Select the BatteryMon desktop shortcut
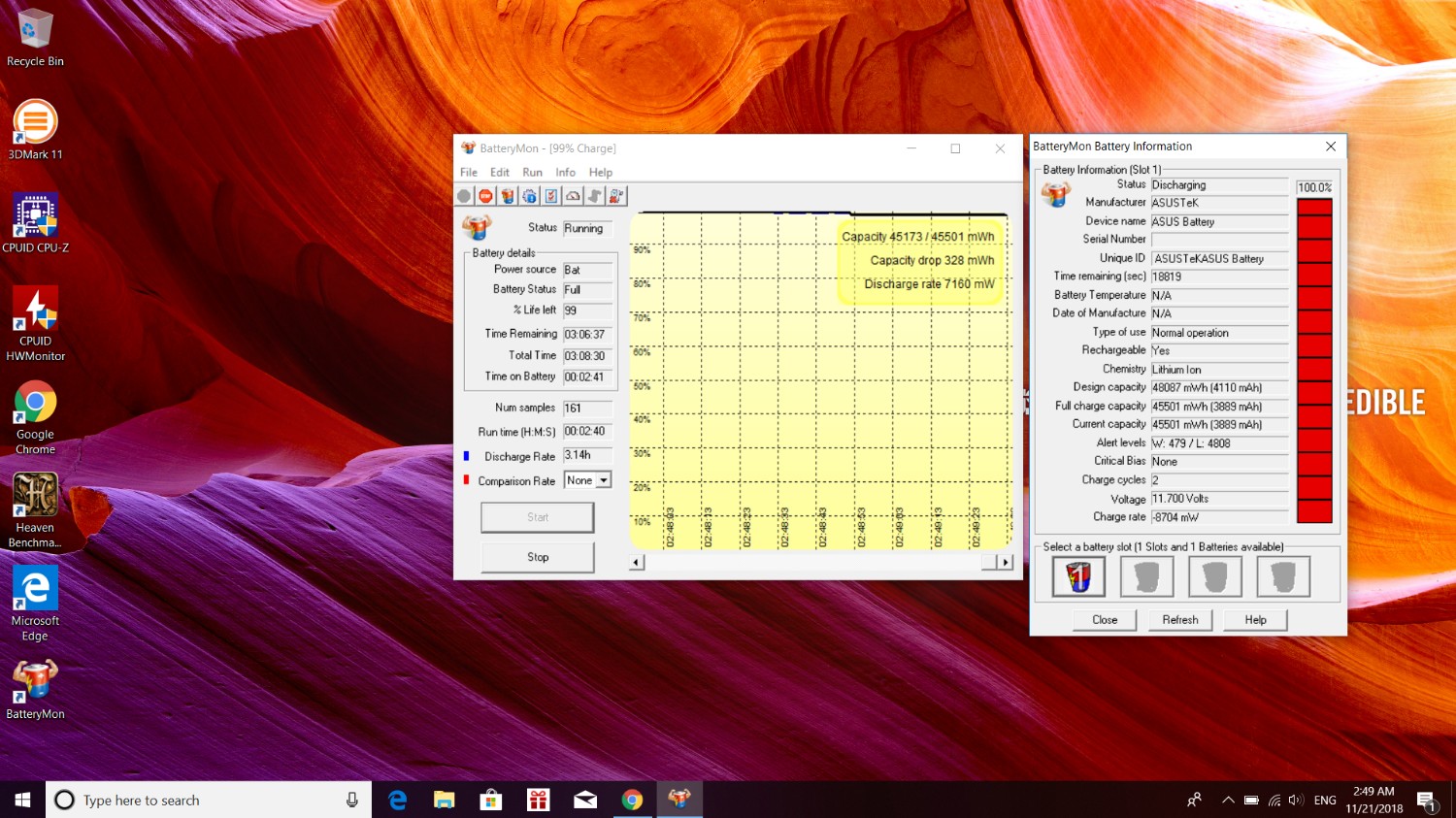Screen dimensions: 1456x818 [35, 690]
